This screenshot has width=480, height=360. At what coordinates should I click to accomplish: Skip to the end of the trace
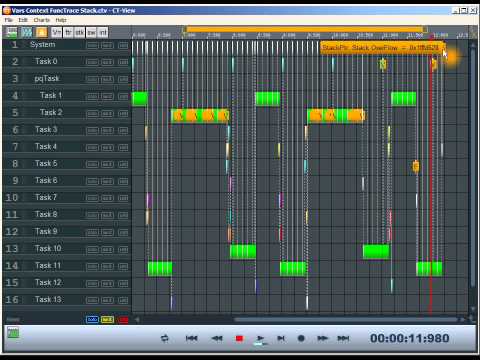point(343,338)
